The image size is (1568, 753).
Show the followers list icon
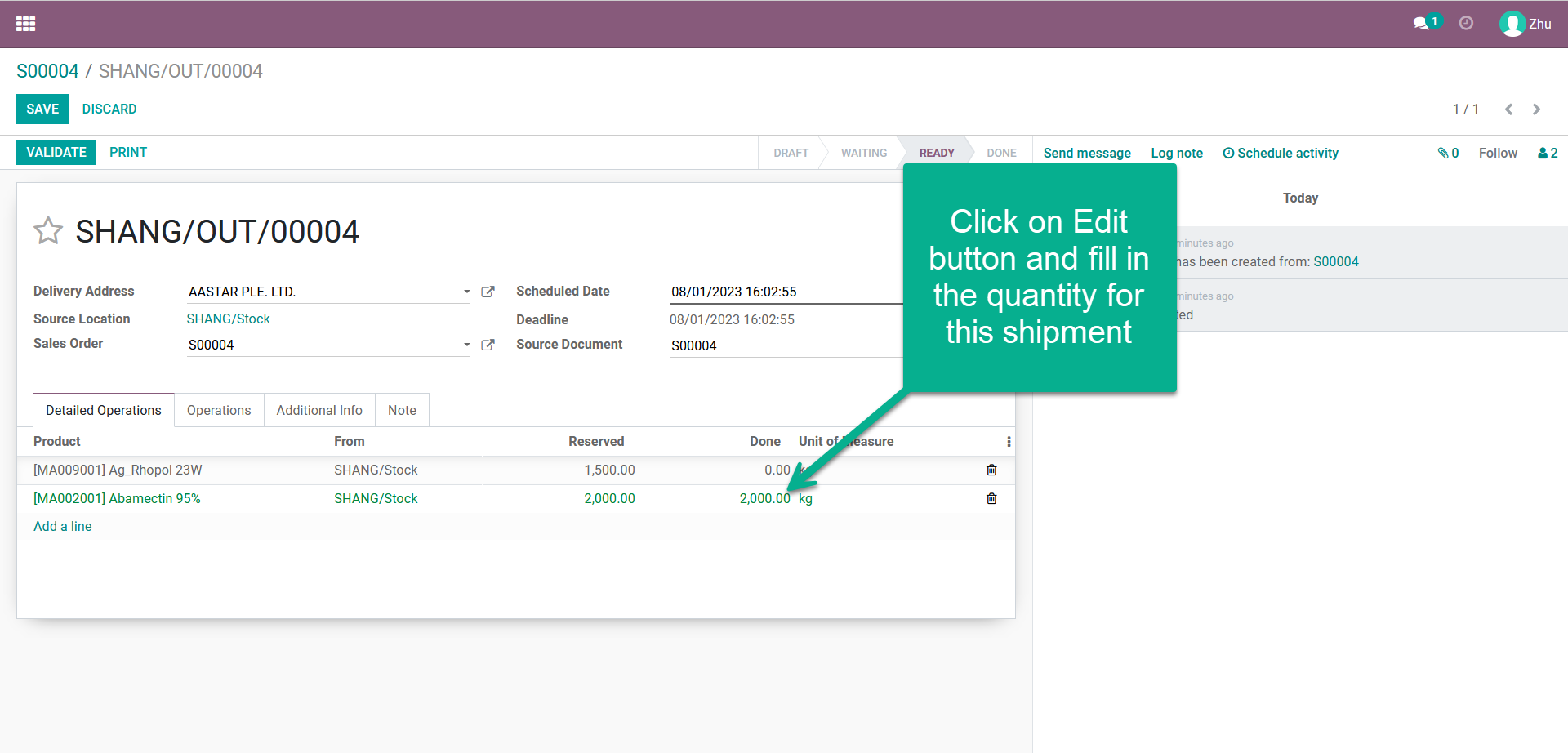1548,153
